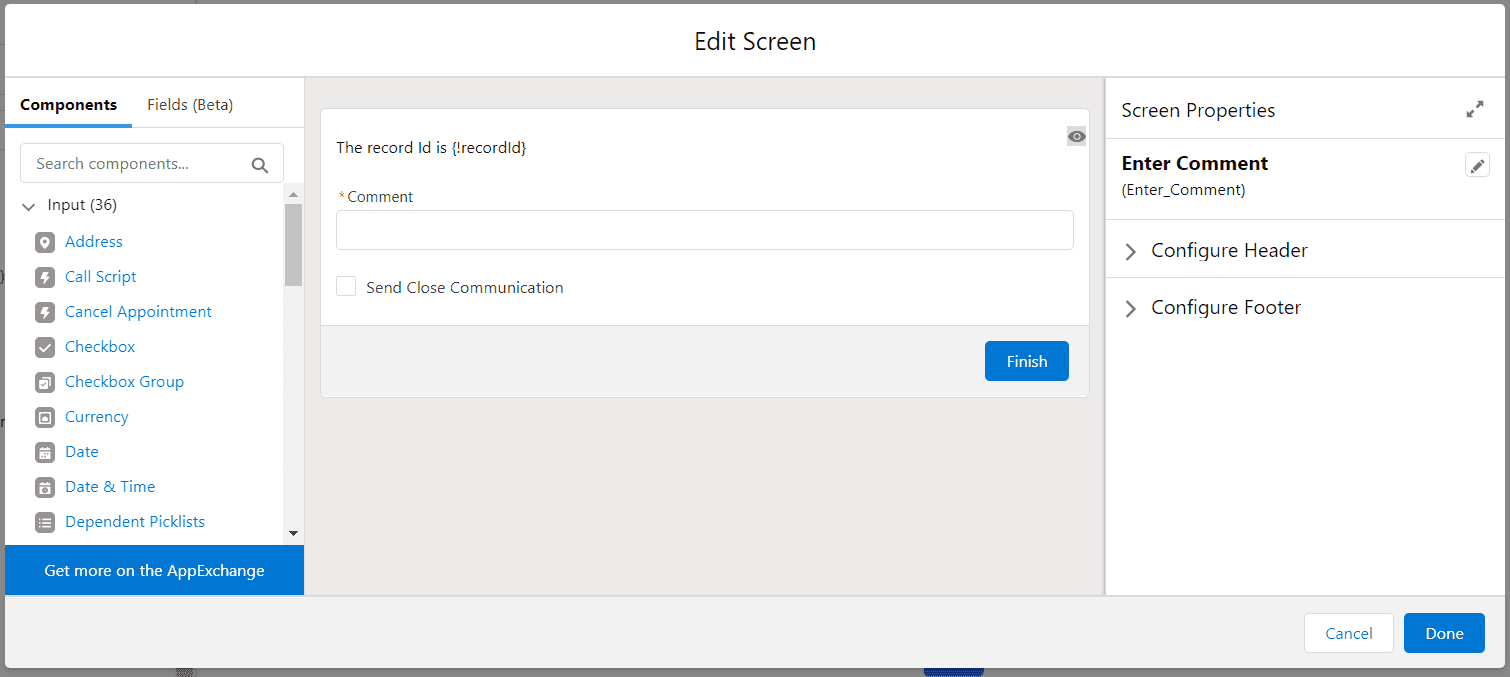
Task: Click the Checkbox component icon
Action: [45, 347]
